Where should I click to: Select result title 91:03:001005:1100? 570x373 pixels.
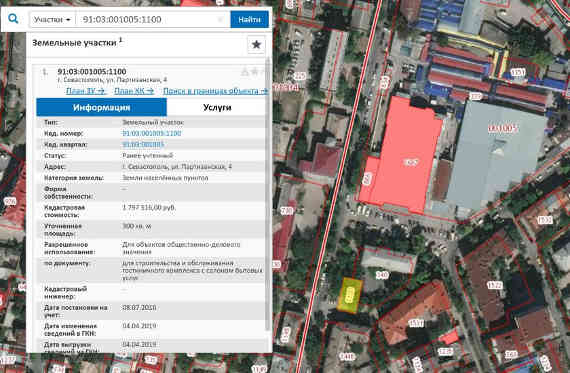tap(92, 71)
